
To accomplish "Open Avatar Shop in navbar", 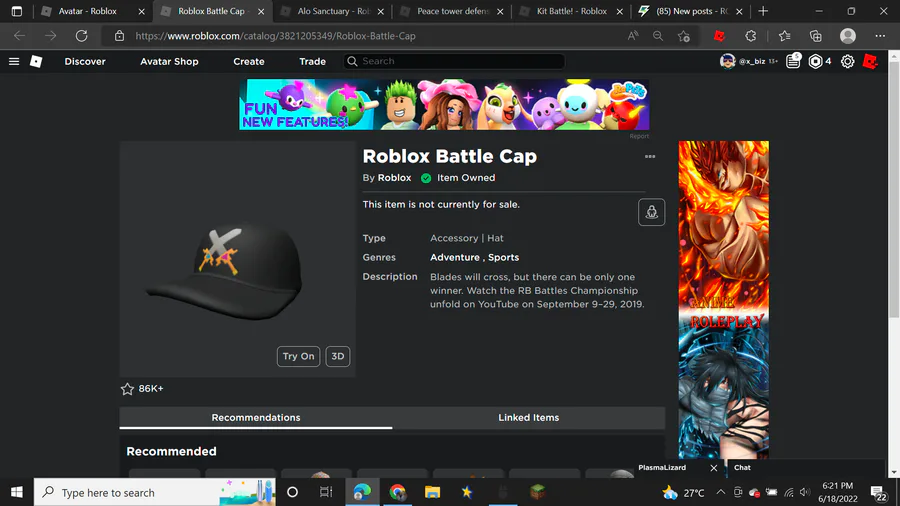I will 169,61.
